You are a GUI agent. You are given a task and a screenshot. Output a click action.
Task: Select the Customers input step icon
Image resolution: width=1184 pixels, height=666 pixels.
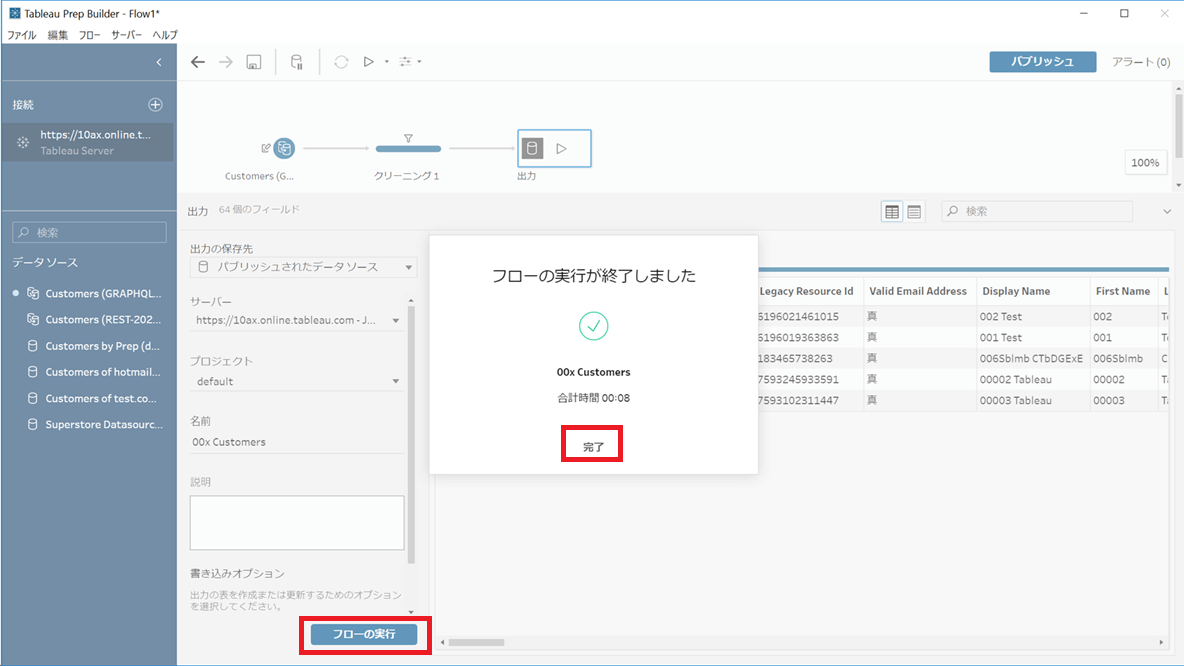(284, 148)
